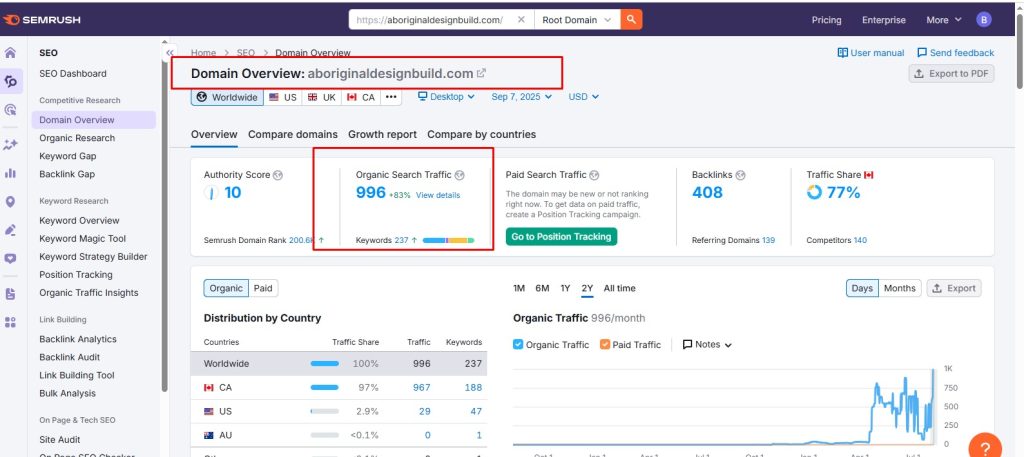Select the 6M time range
The image size is (1024, 457).
tap(542, 288)
